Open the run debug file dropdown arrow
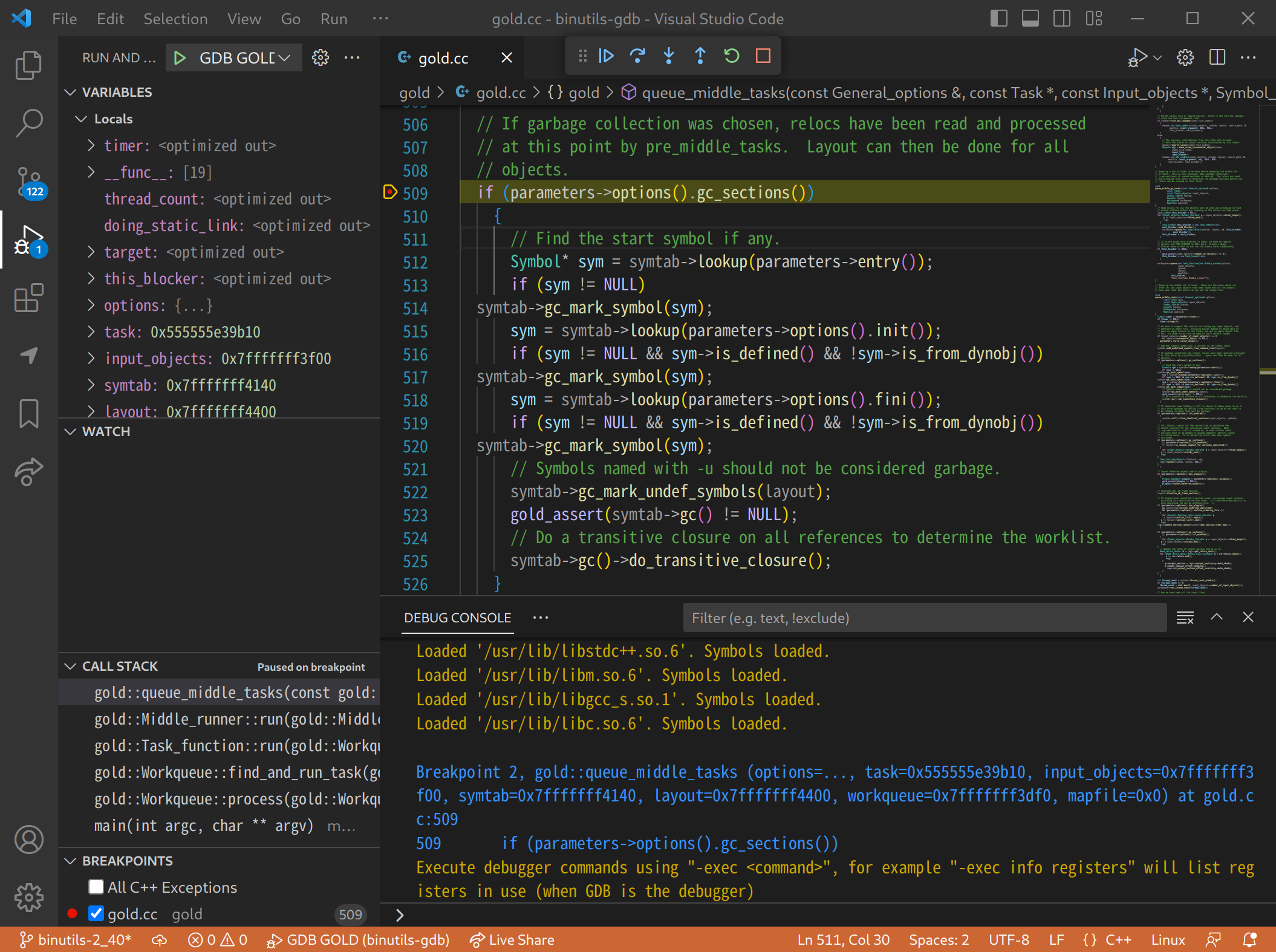The image size is (1276, 952). (x=1157, y=58)
